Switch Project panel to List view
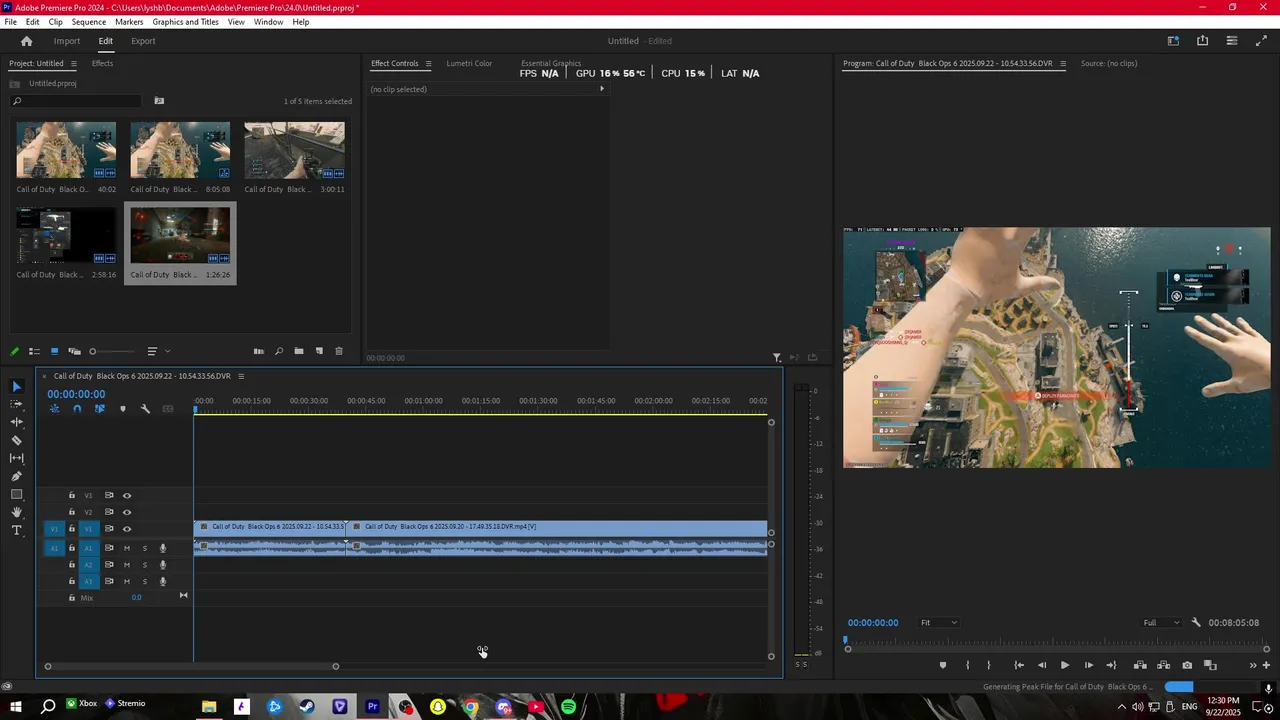The image size is (1280, 720). pos(34,351)
